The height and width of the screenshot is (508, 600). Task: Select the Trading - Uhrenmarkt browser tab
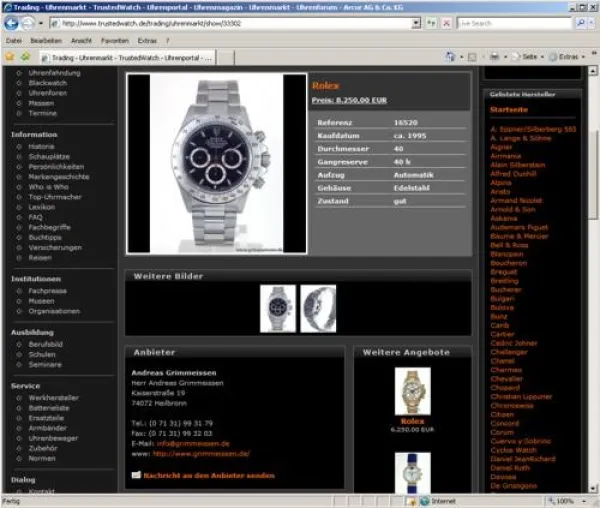point(127,58)
